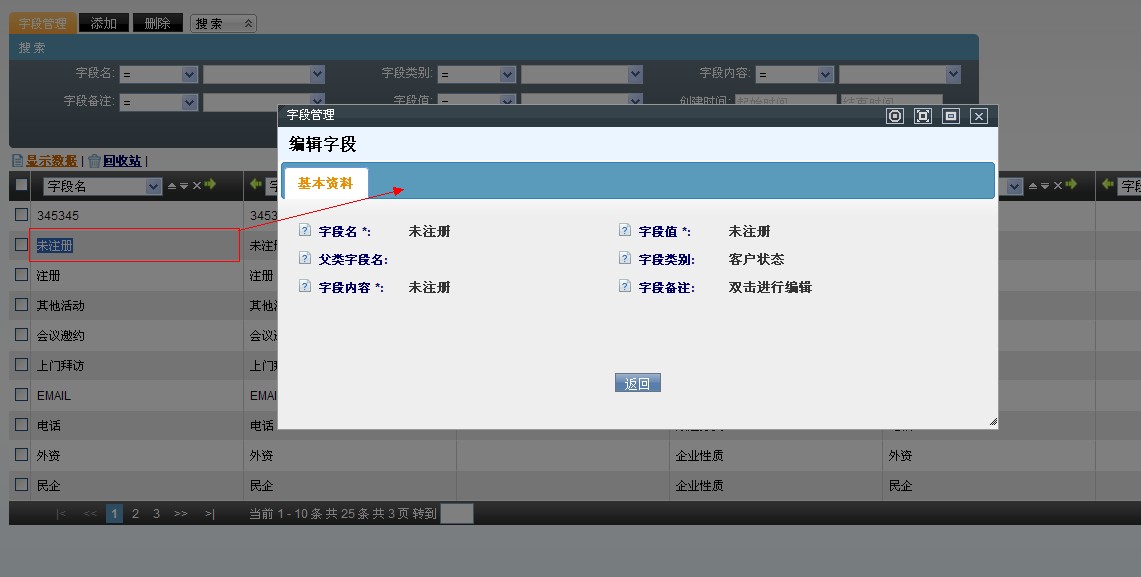Check the box for the 民企 row
The image size is (1141, 577).
coord(21,485)
